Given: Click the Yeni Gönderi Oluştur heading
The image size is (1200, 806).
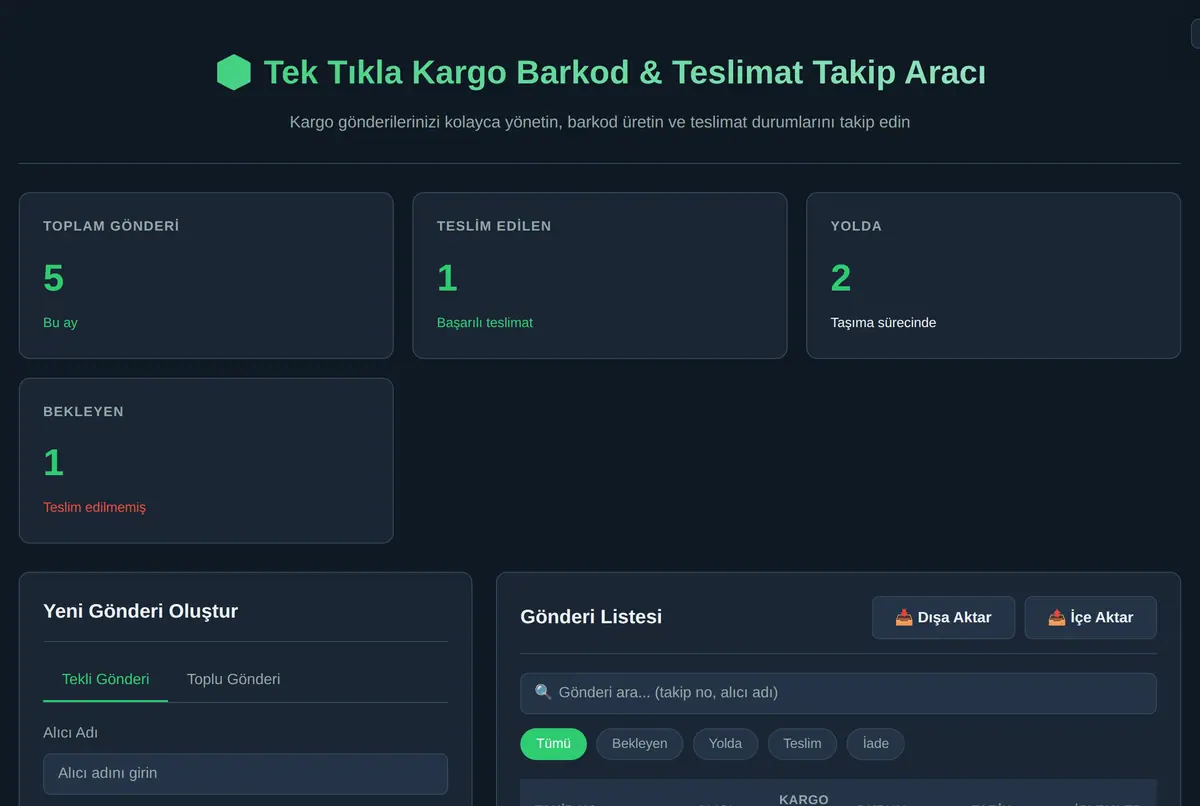Looking at the screenshot, I should click(x=140, y=610).
